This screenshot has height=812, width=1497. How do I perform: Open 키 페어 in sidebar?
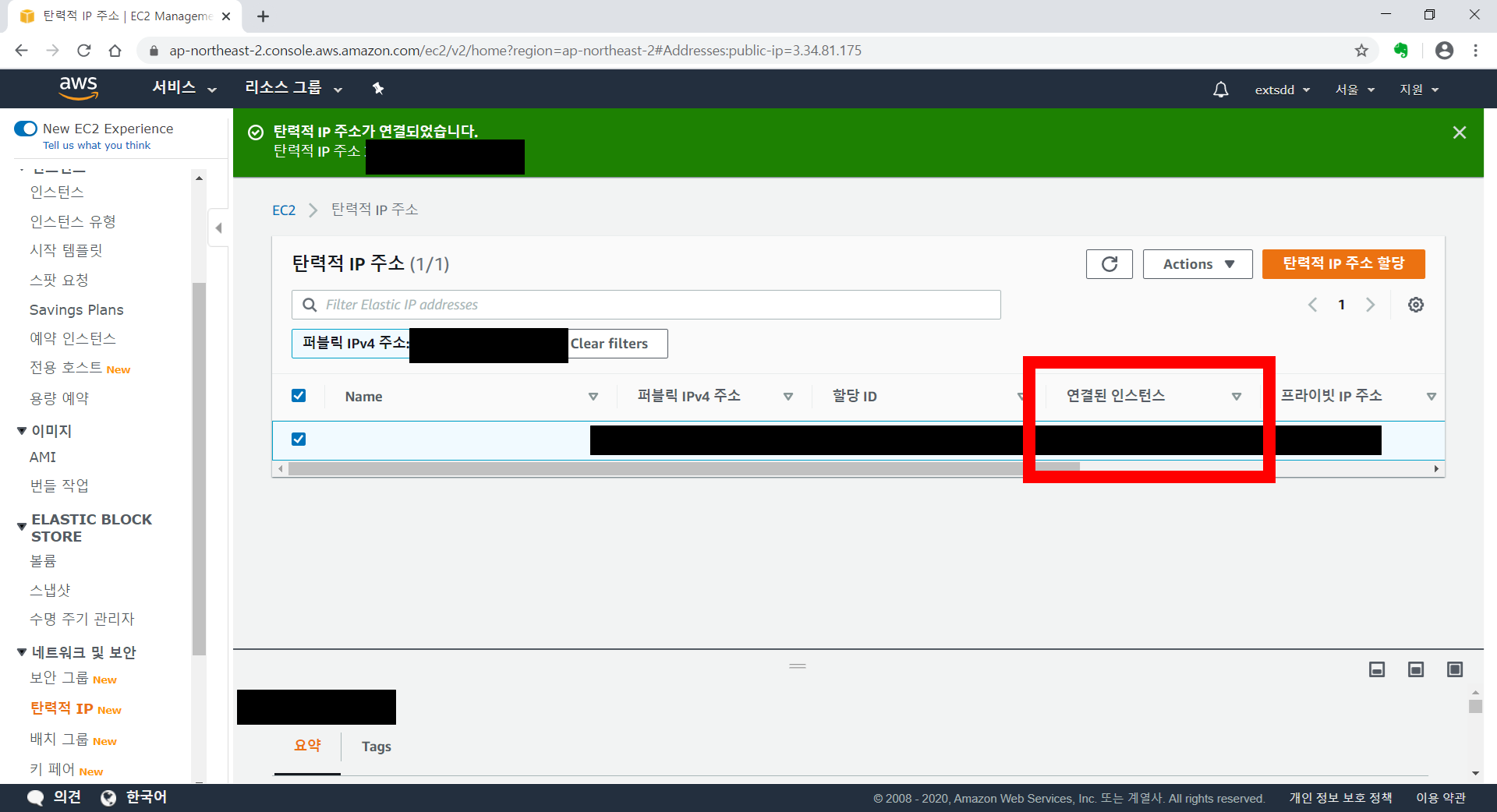click(52, 770)
